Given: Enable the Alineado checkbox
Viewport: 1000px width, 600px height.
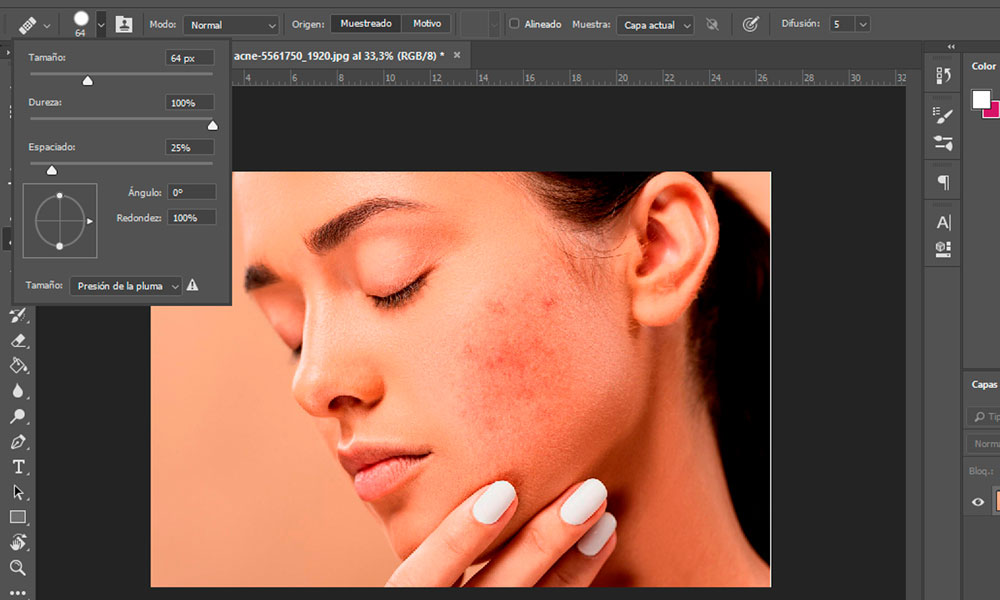Looking at the screenshot, I should pyautogui.click(x=514, y=23).
